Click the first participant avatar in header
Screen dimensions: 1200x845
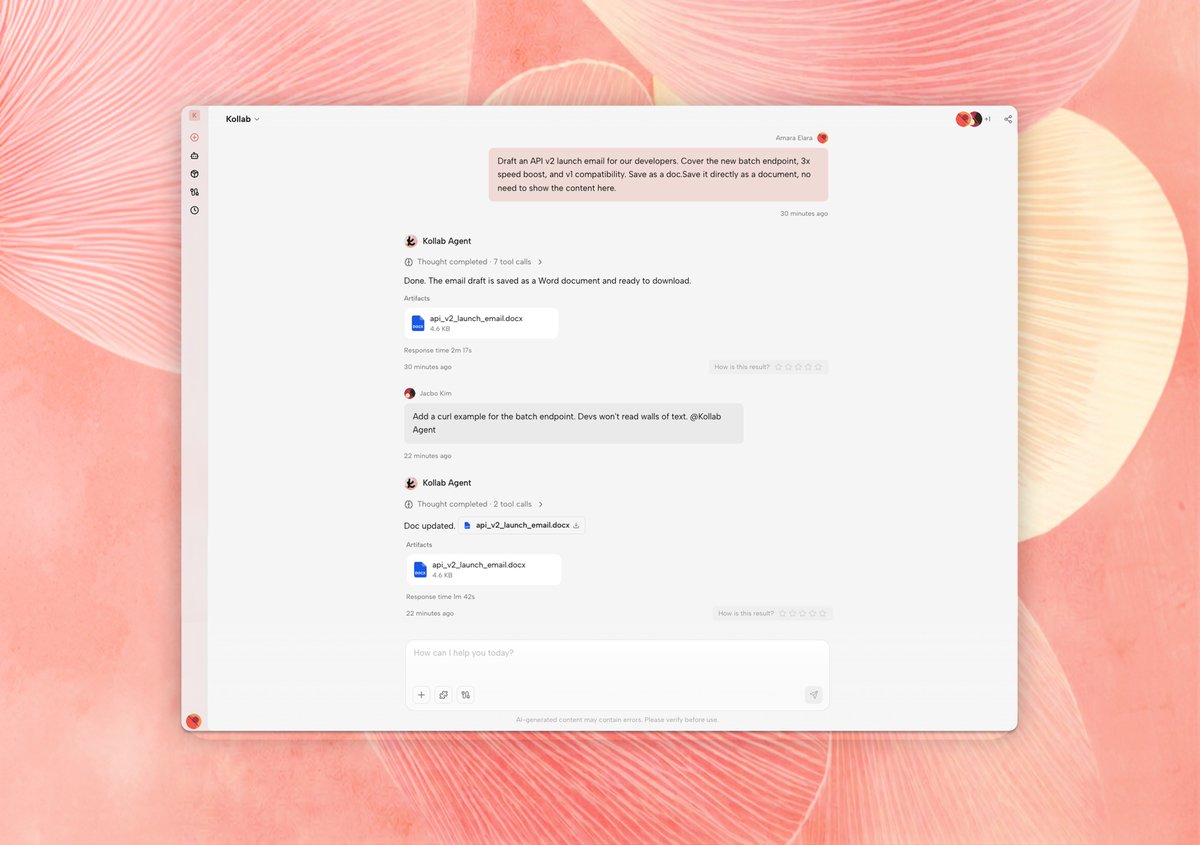pos(963,119)
